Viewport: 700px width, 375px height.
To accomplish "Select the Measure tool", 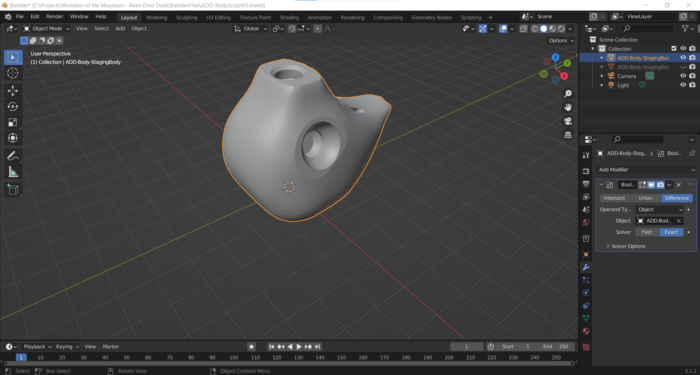I will coord(13,172).
